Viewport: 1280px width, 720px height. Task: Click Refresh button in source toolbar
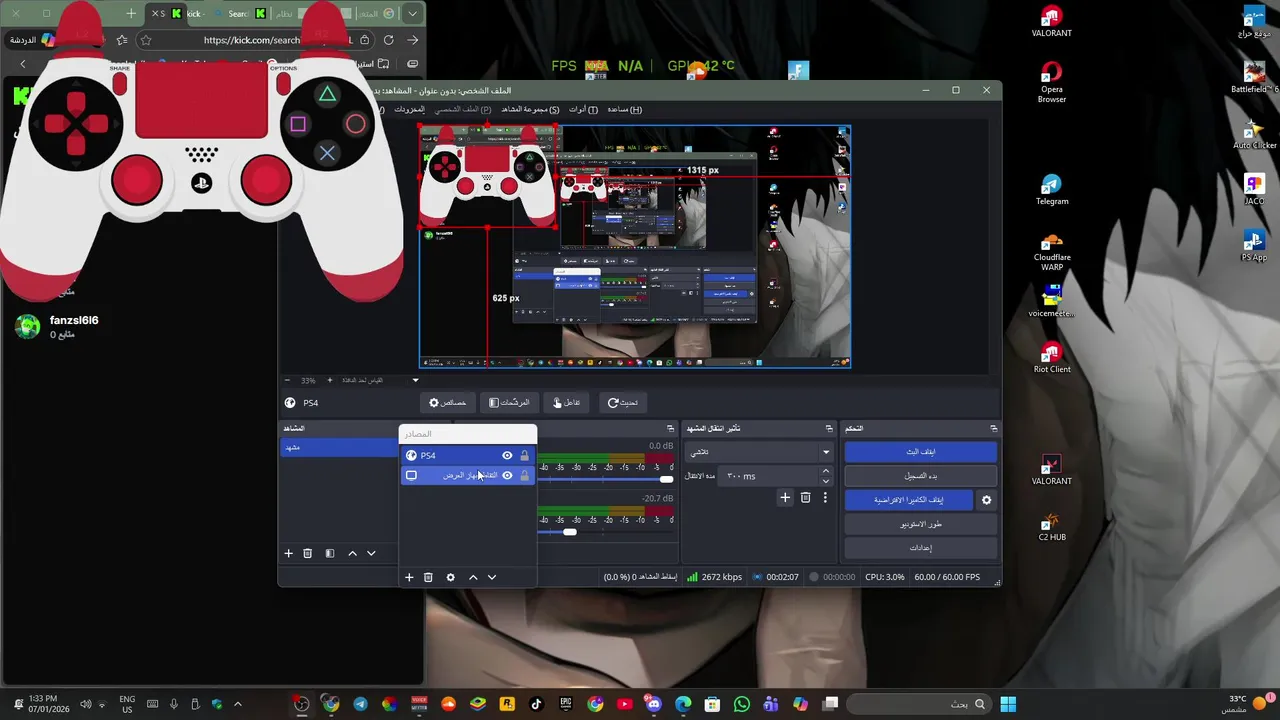[623, 402]
